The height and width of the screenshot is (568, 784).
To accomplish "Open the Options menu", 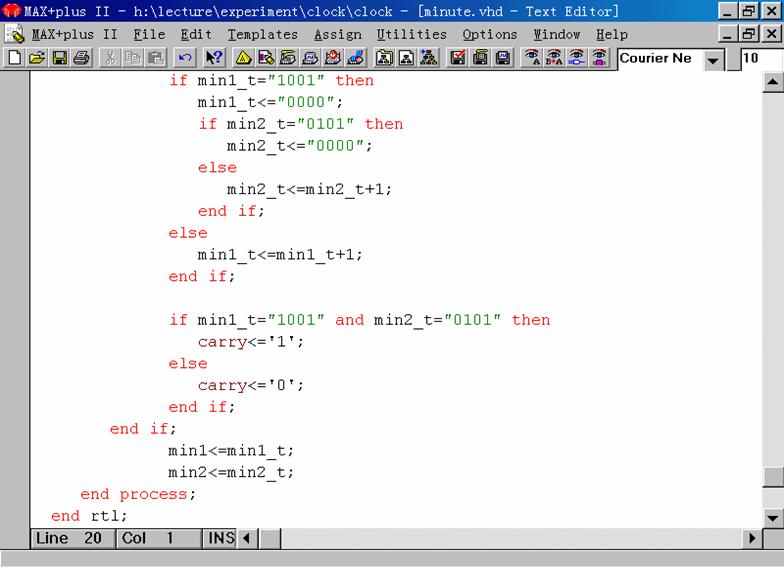I will (x=490, y=34).
